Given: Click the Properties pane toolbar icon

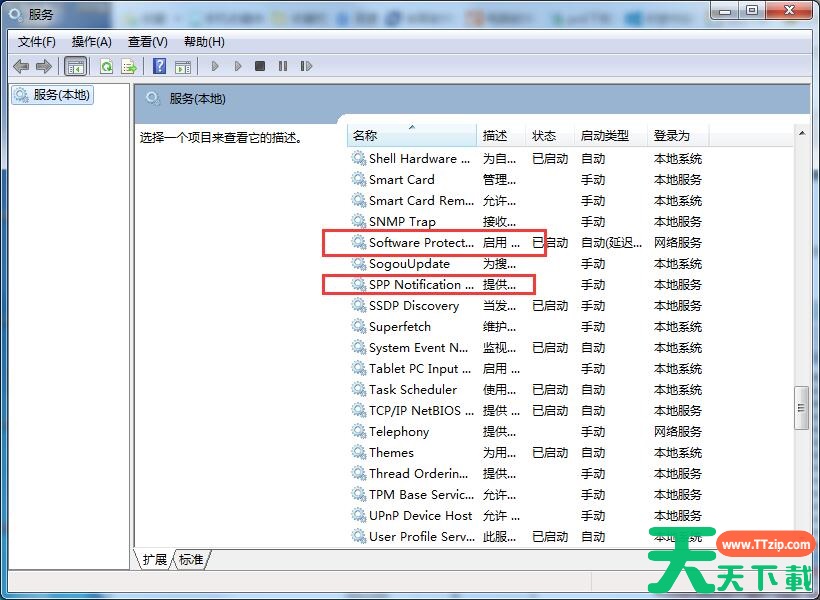Looking at the screenshot, I should [x=183, y=66].
